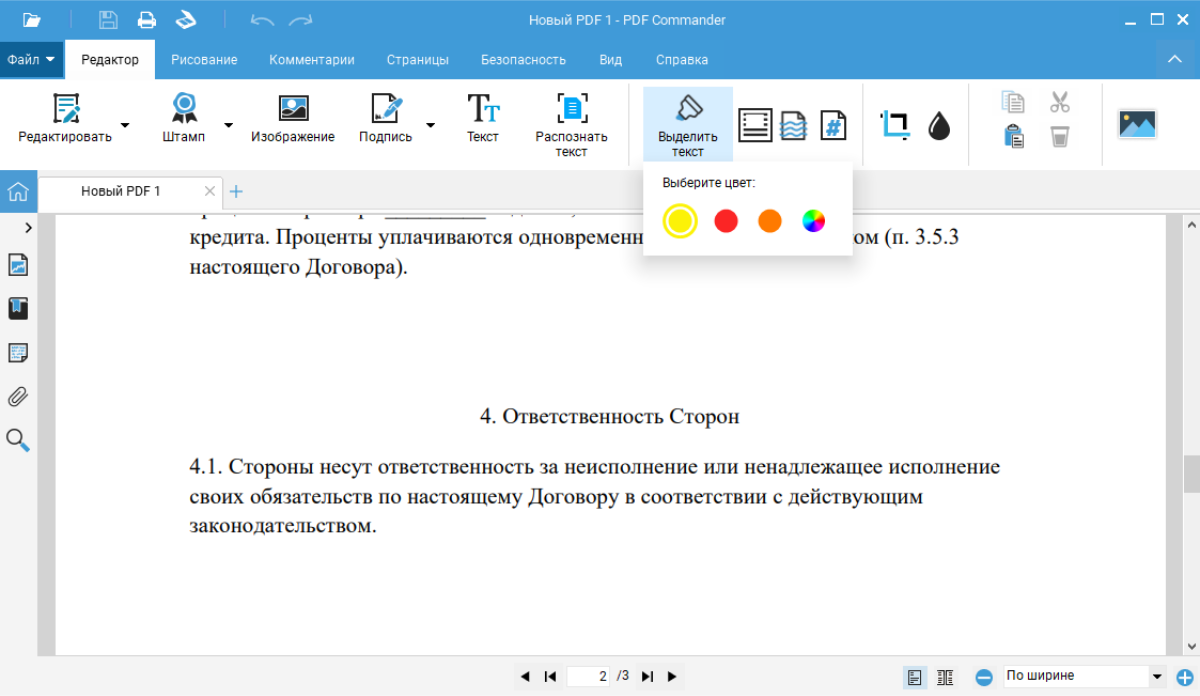Insert an image with Изображение

(293, 118)
